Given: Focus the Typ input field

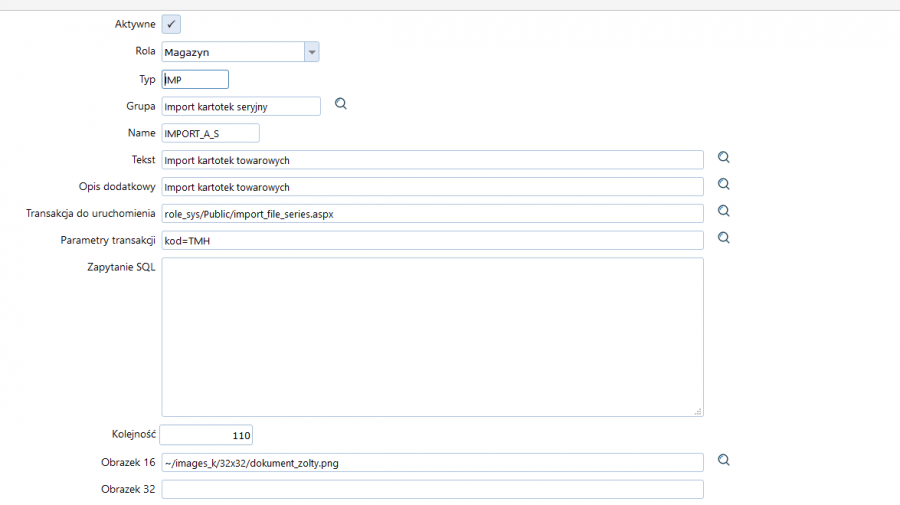Looking at the screenshot, I should tap(195, 79).
